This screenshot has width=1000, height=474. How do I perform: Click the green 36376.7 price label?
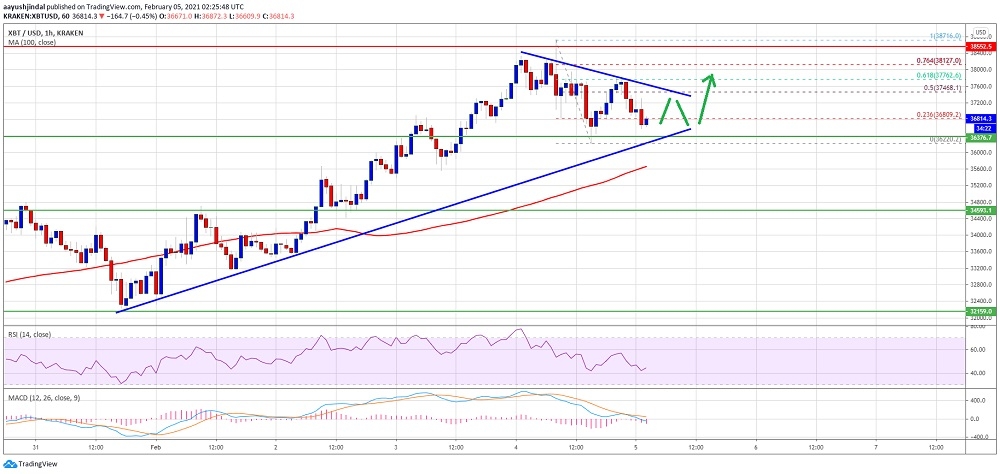point(980,137)
